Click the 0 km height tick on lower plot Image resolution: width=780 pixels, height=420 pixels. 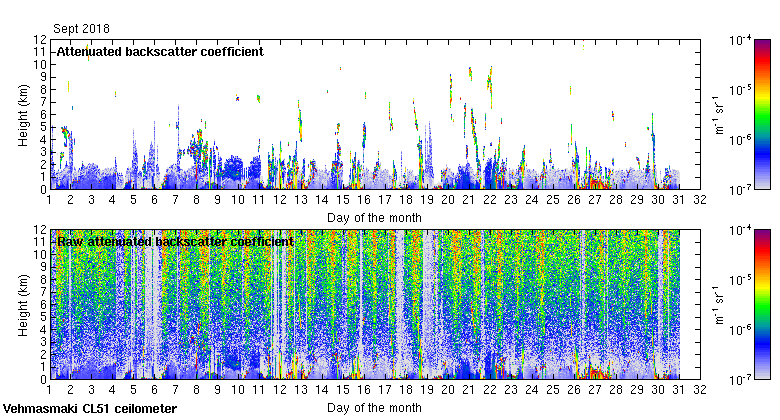click(x=43, y=379)
